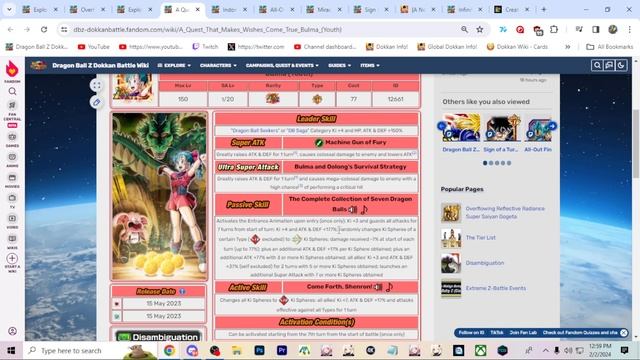Expand the Characters menu
640x360 pixels.
pyautogui.click(x=218, y=65)
